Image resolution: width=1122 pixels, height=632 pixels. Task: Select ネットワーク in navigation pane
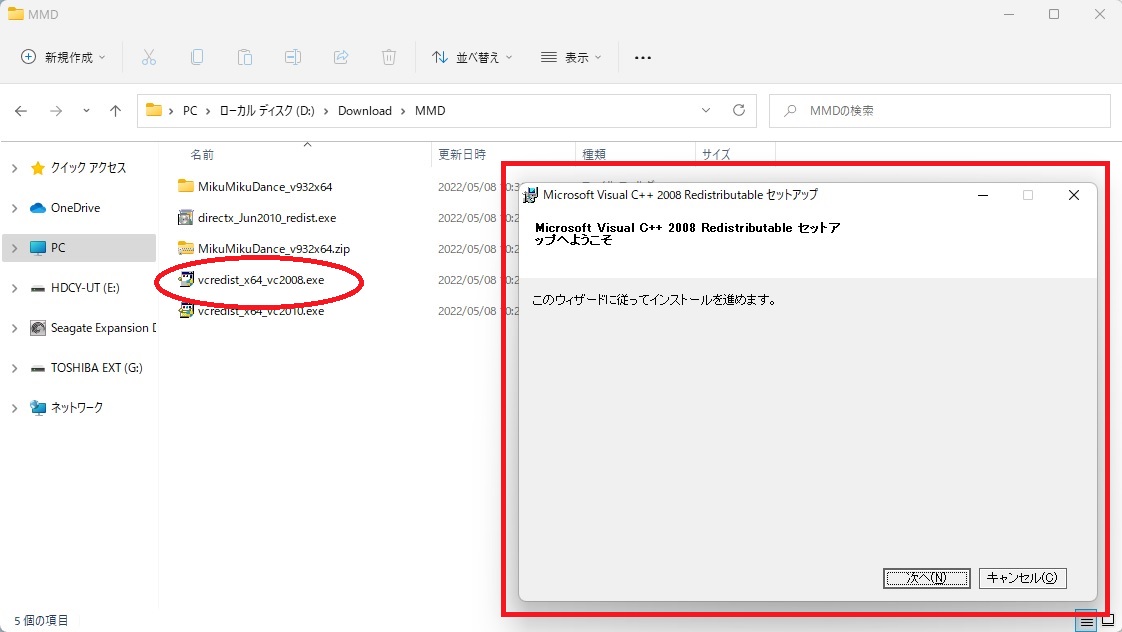point(77,407)
